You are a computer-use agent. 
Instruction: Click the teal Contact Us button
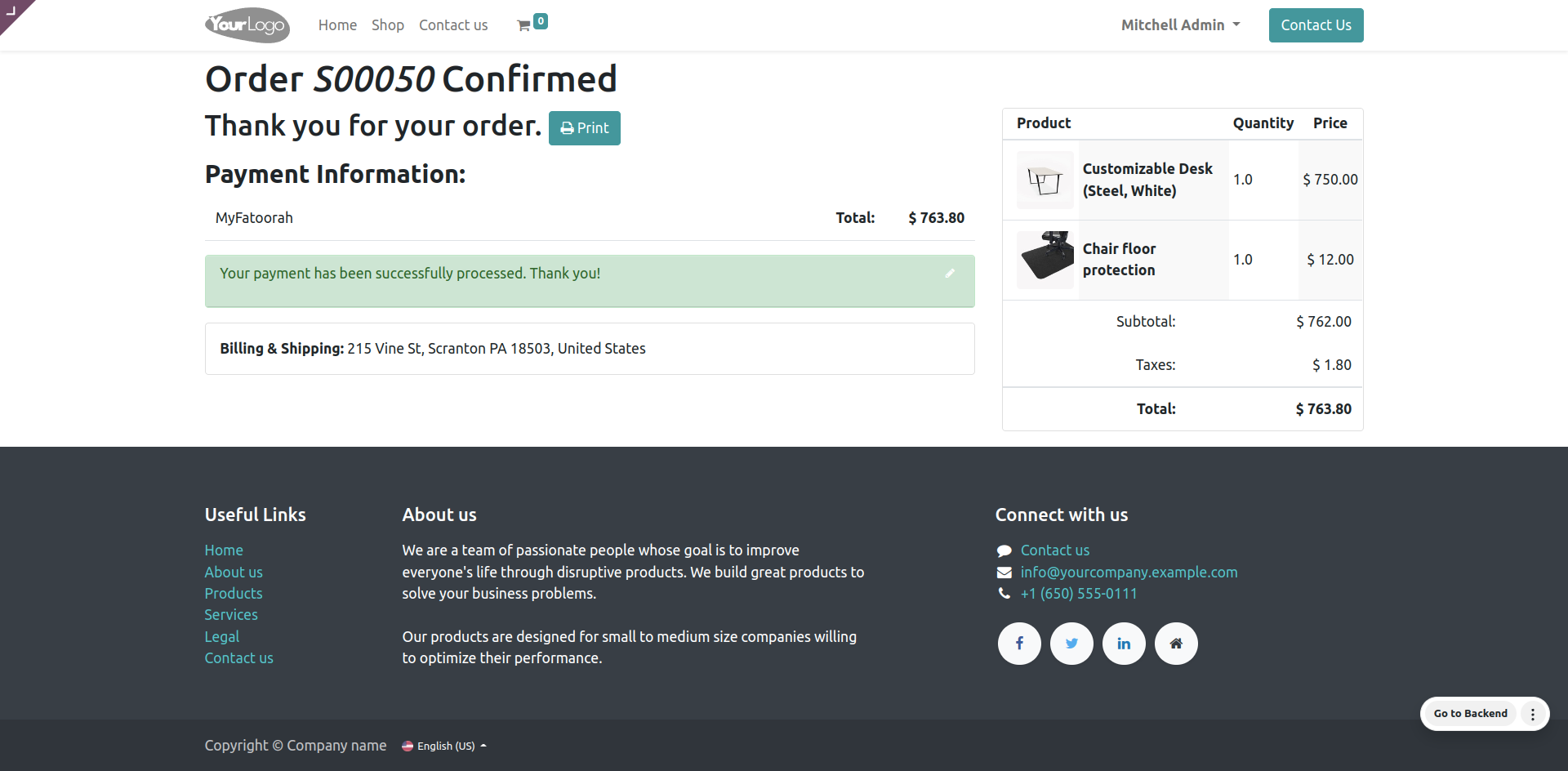(x=1316, y=25)
